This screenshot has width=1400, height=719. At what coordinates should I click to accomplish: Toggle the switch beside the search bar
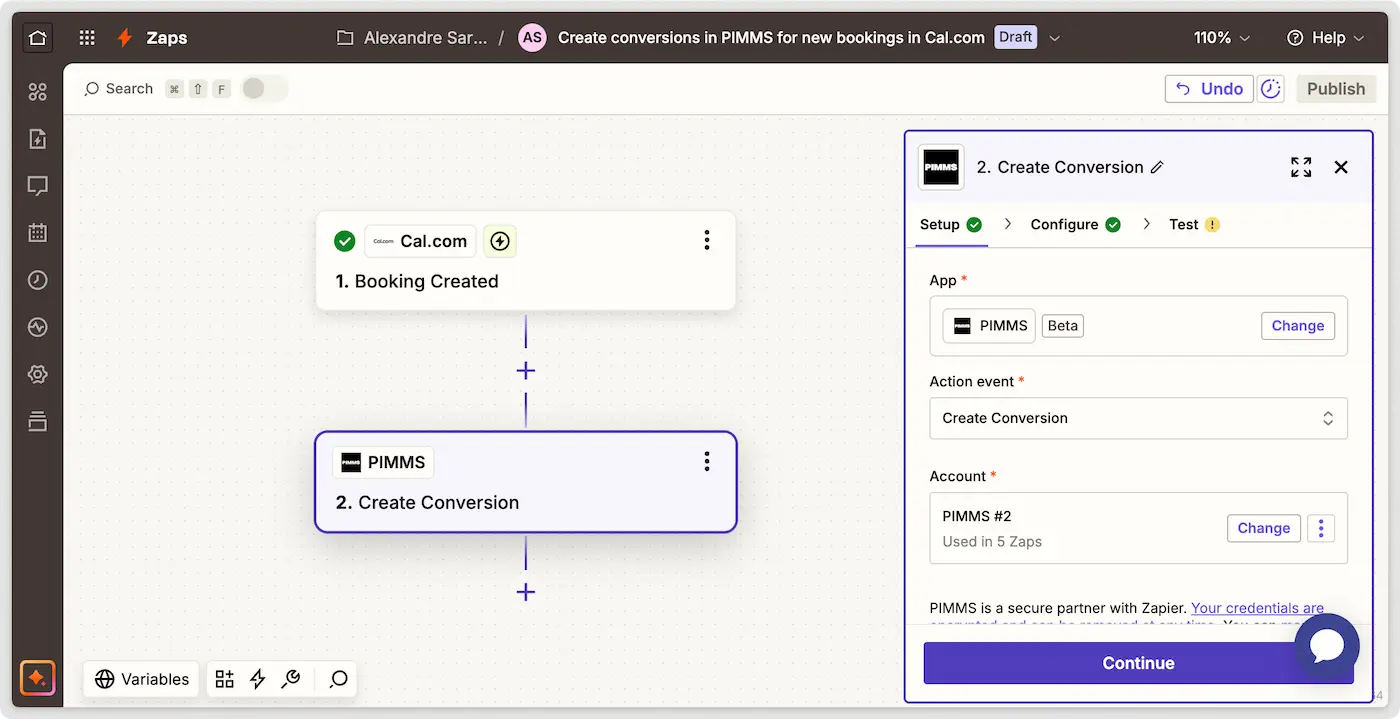pyautogui.click(x=264, y=89)
